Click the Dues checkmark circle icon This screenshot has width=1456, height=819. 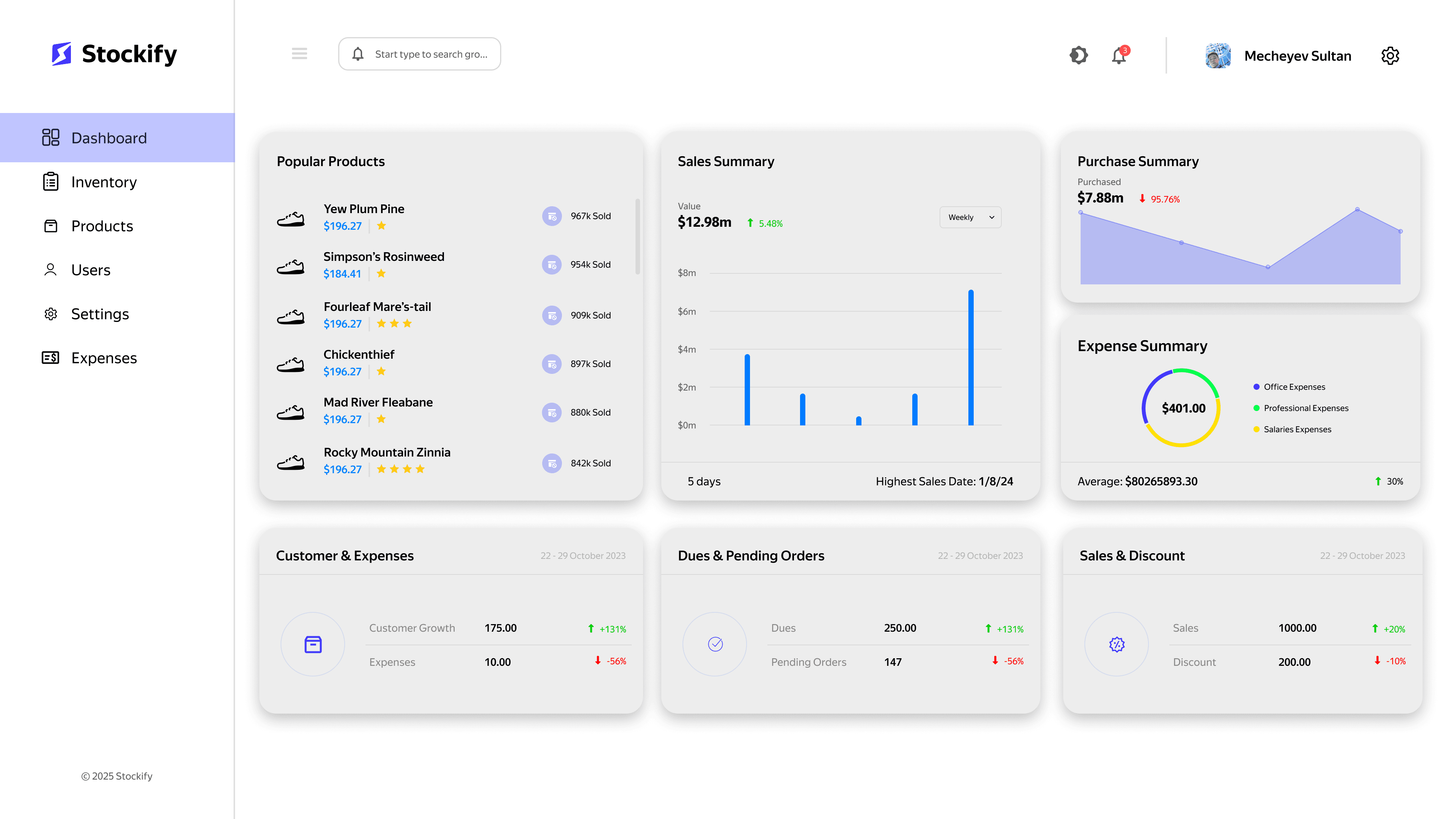[x=715, y=644]
